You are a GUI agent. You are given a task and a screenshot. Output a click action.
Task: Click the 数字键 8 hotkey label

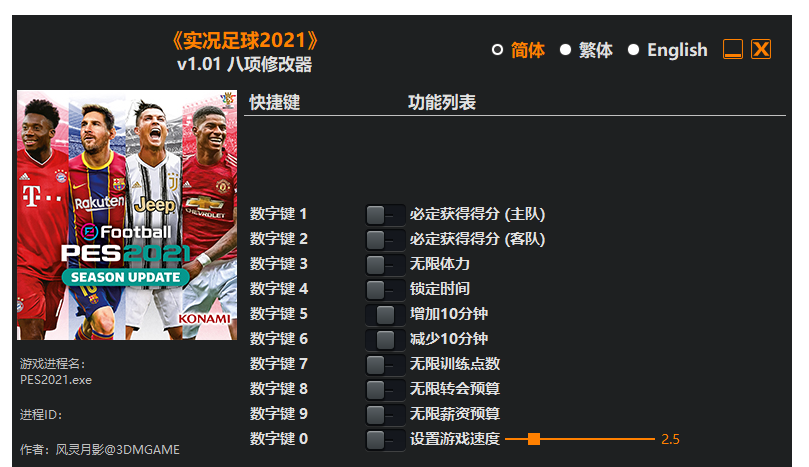point(279,389)
